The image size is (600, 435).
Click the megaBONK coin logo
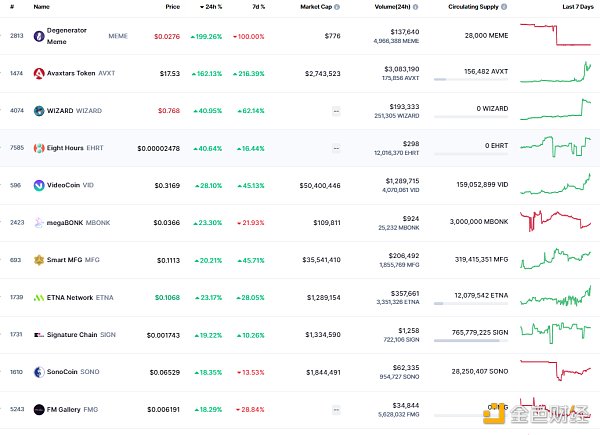(x=38, y=222)
